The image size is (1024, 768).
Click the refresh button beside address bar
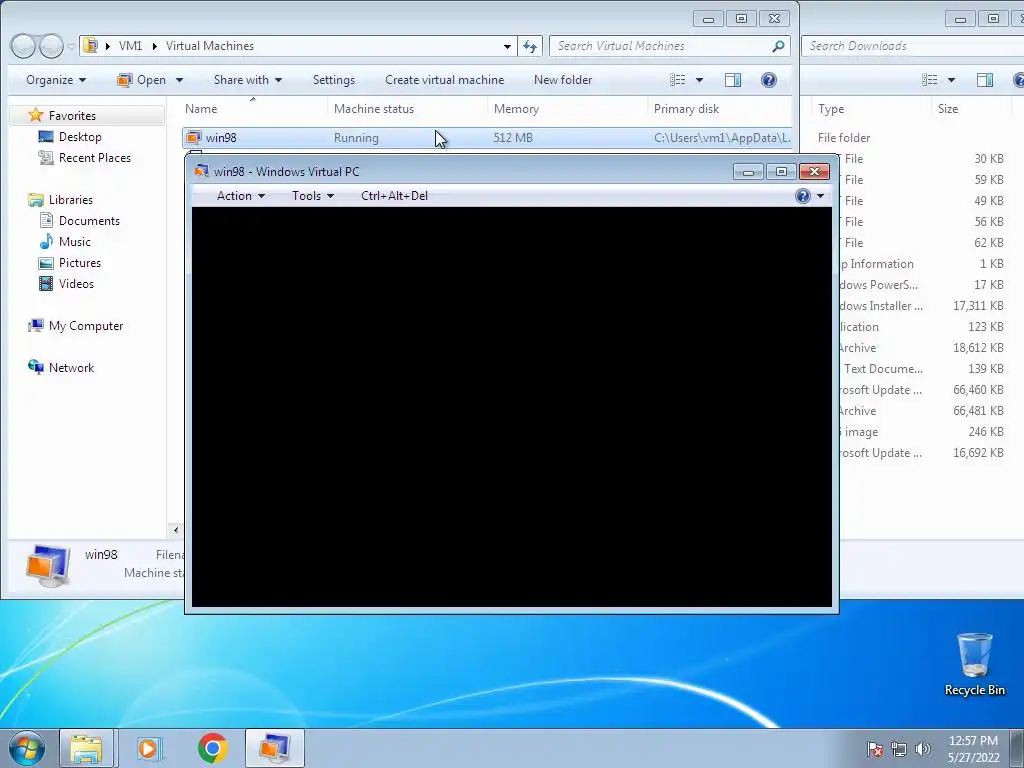click(x=530, y=46)
